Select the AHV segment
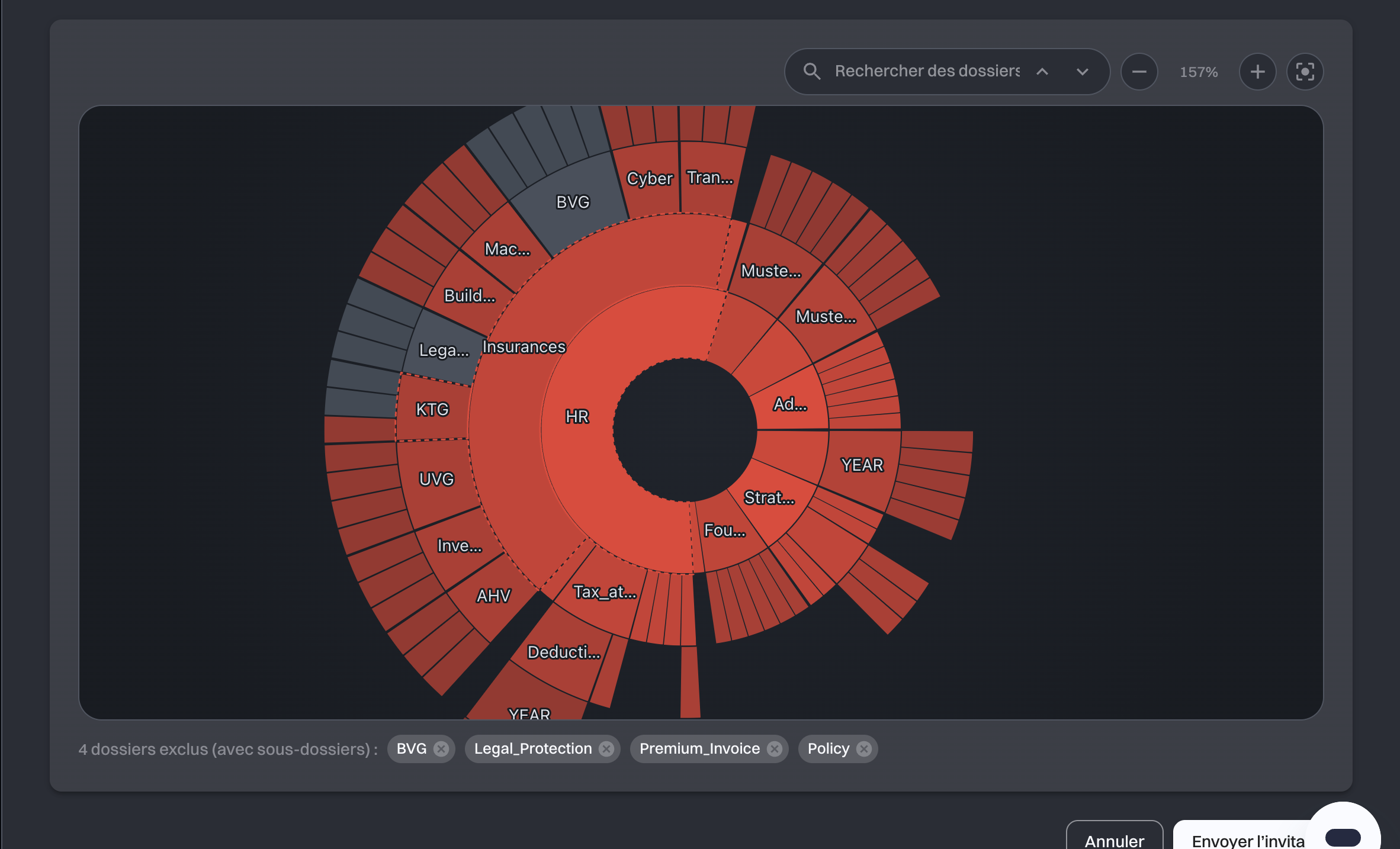1400x849 pixels. tap(493, 596)
